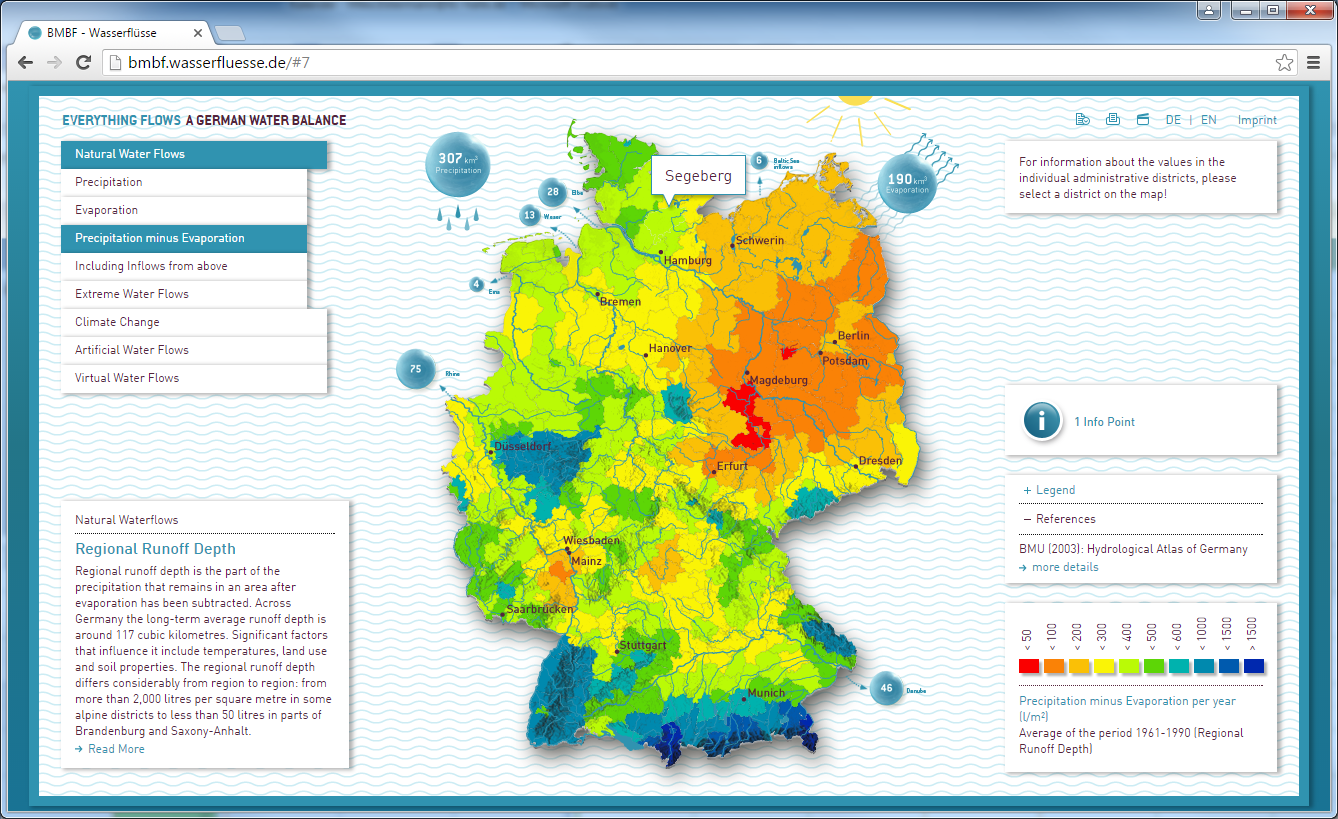This screenshot has height=819, width=1338.
Task: Click Düsseldorf label on the map
Action: (x=522, y=446)
